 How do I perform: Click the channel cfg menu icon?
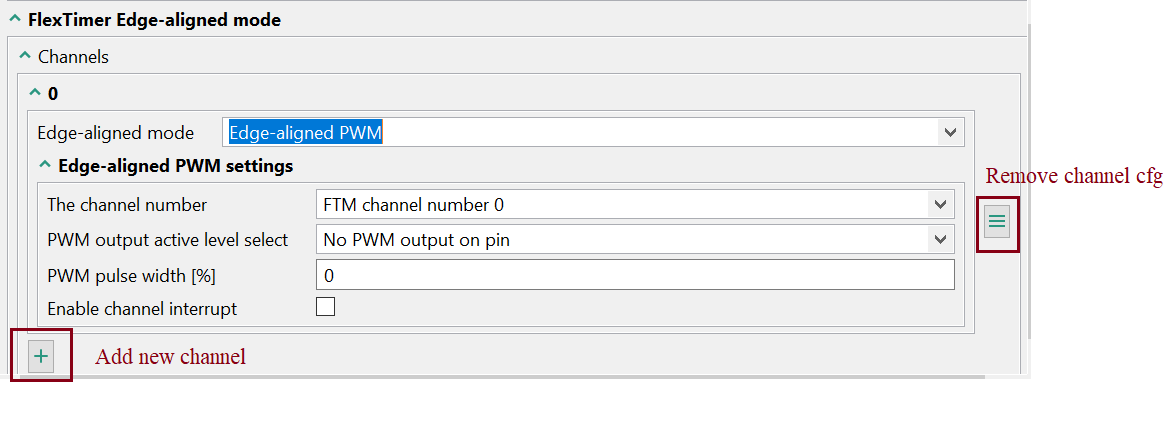pyautogui.click(x=997, y=222)
